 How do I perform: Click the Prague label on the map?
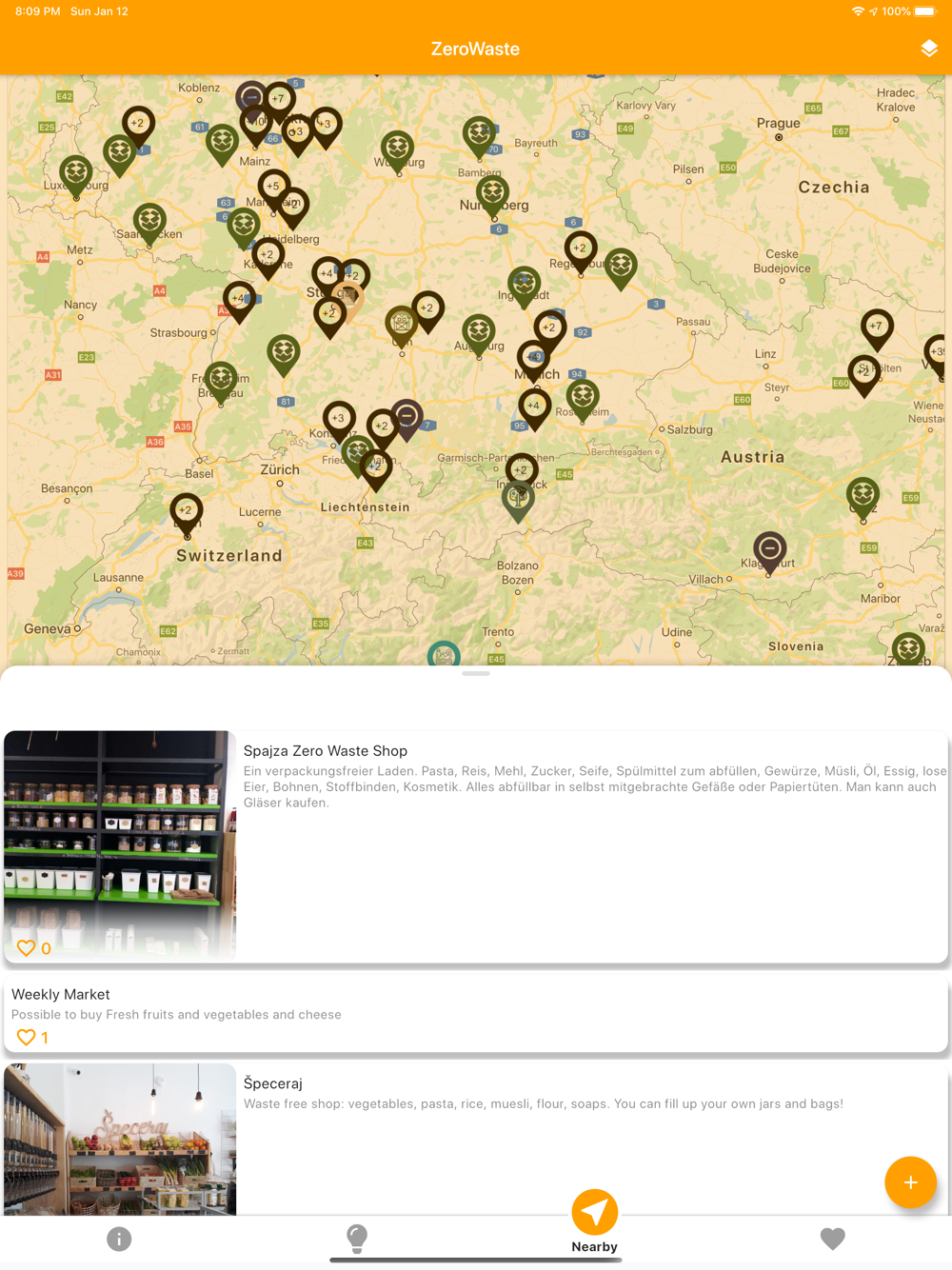coord(778,123)
